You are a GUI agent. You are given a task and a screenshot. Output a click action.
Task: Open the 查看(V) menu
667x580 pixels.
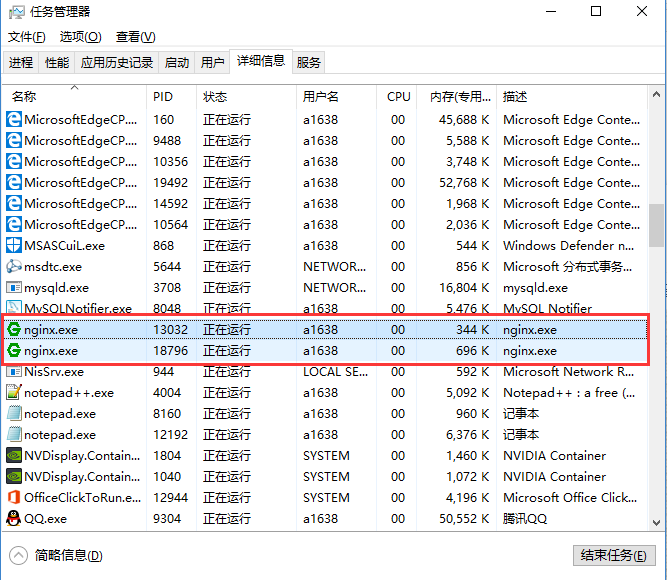[x=136, y=37]
